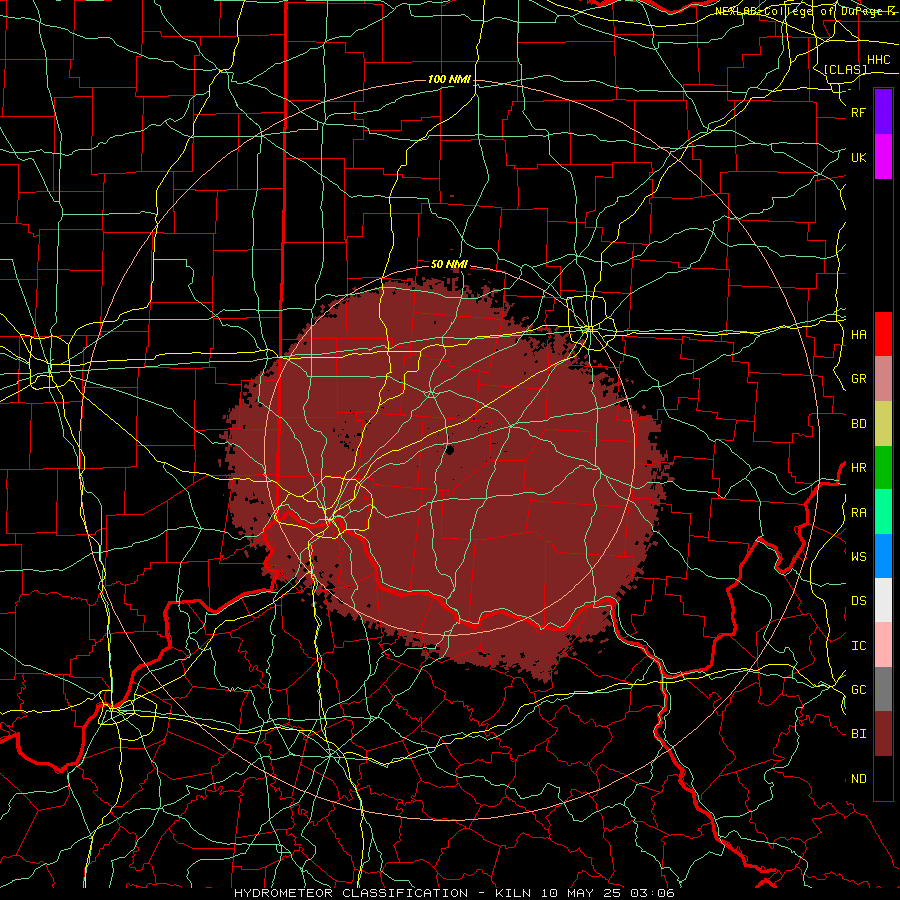This screenshot has height=900, width=900.
Task: Click the gray GC color swatch
Action: coord(883,689)
